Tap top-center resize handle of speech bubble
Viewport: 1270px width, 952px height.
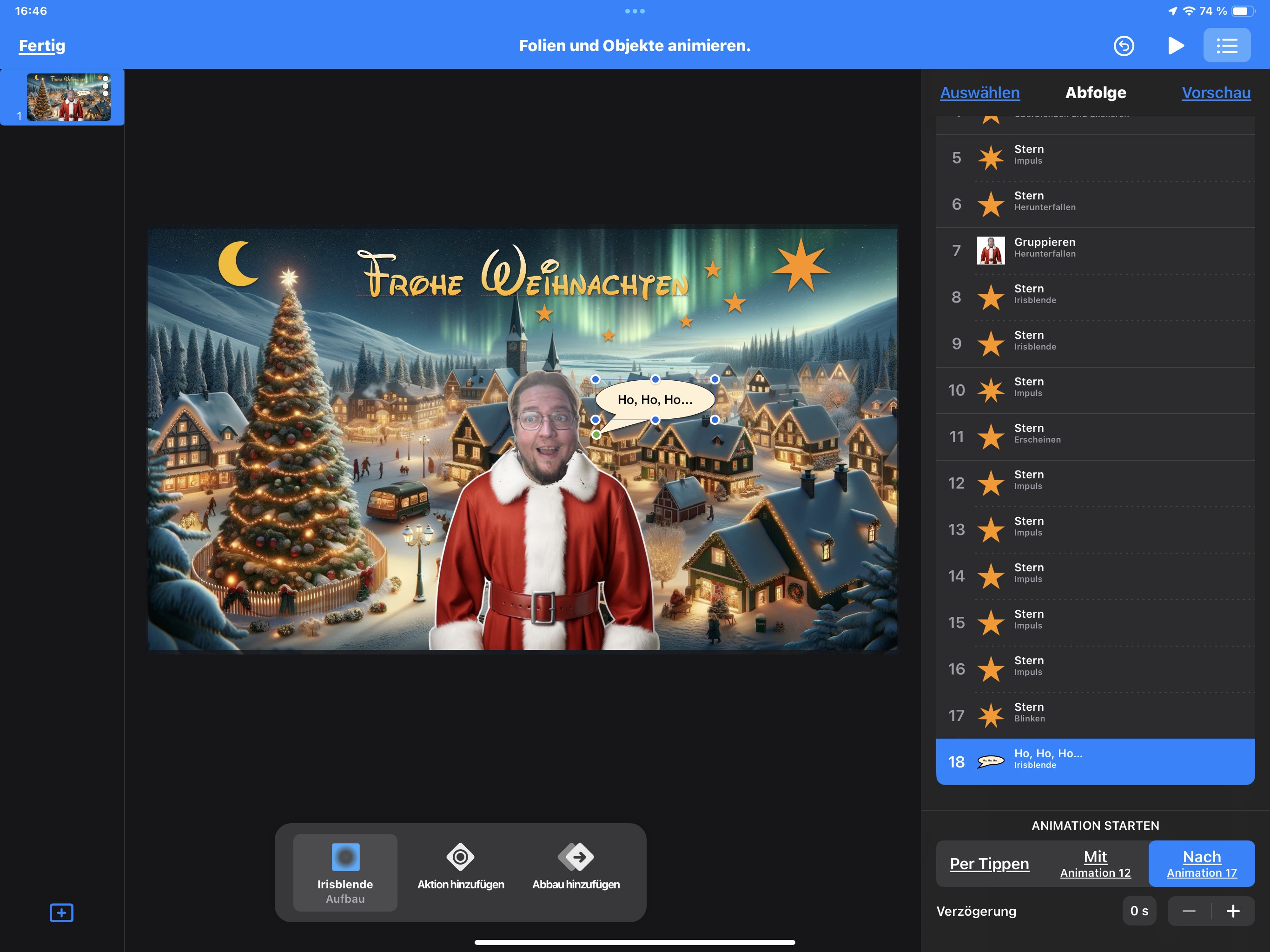[x=655, y=379]
